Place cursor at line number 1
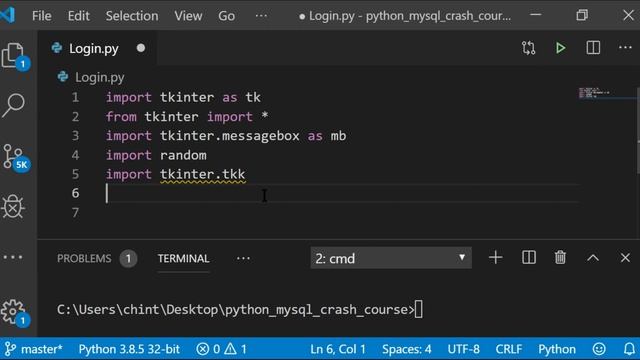Image resolution: width=640 pixels, height=360 pixels. (x=76, y=97)
